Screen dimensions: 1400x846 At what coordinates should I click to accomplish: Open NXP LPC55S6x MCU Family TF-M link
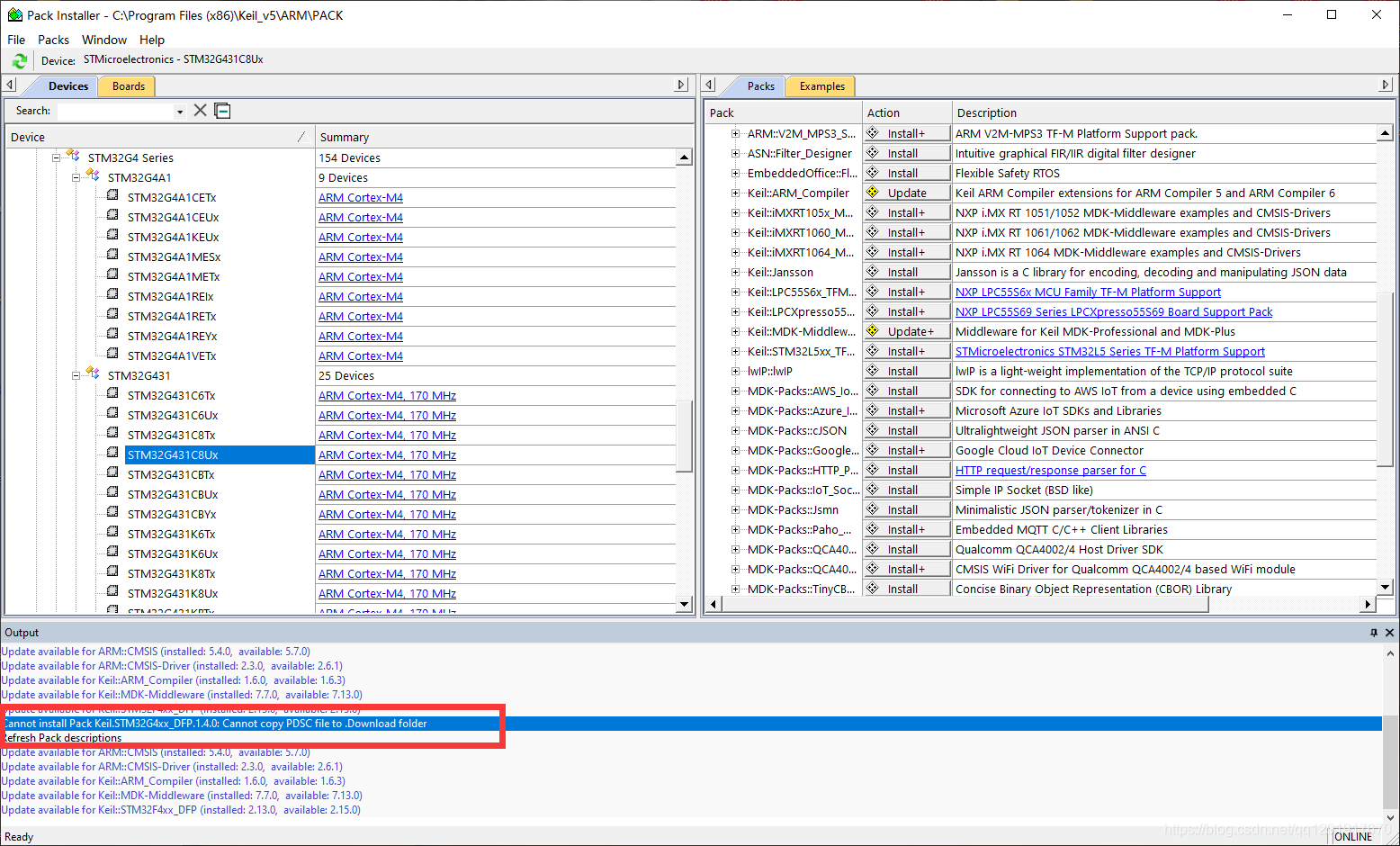point(1088,292)
